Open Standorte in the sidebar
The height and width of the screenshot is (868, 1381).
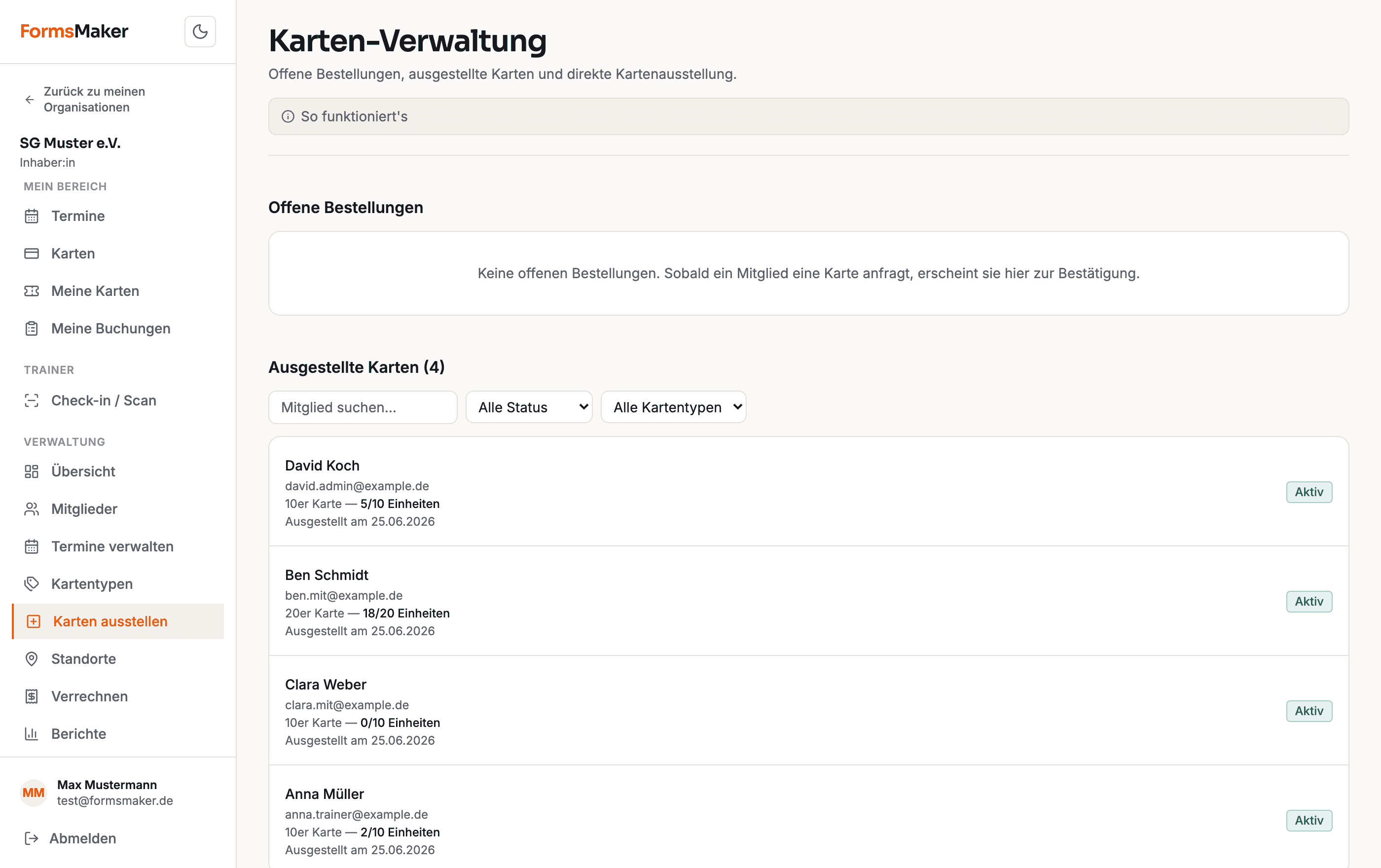(x=117, y=659)
